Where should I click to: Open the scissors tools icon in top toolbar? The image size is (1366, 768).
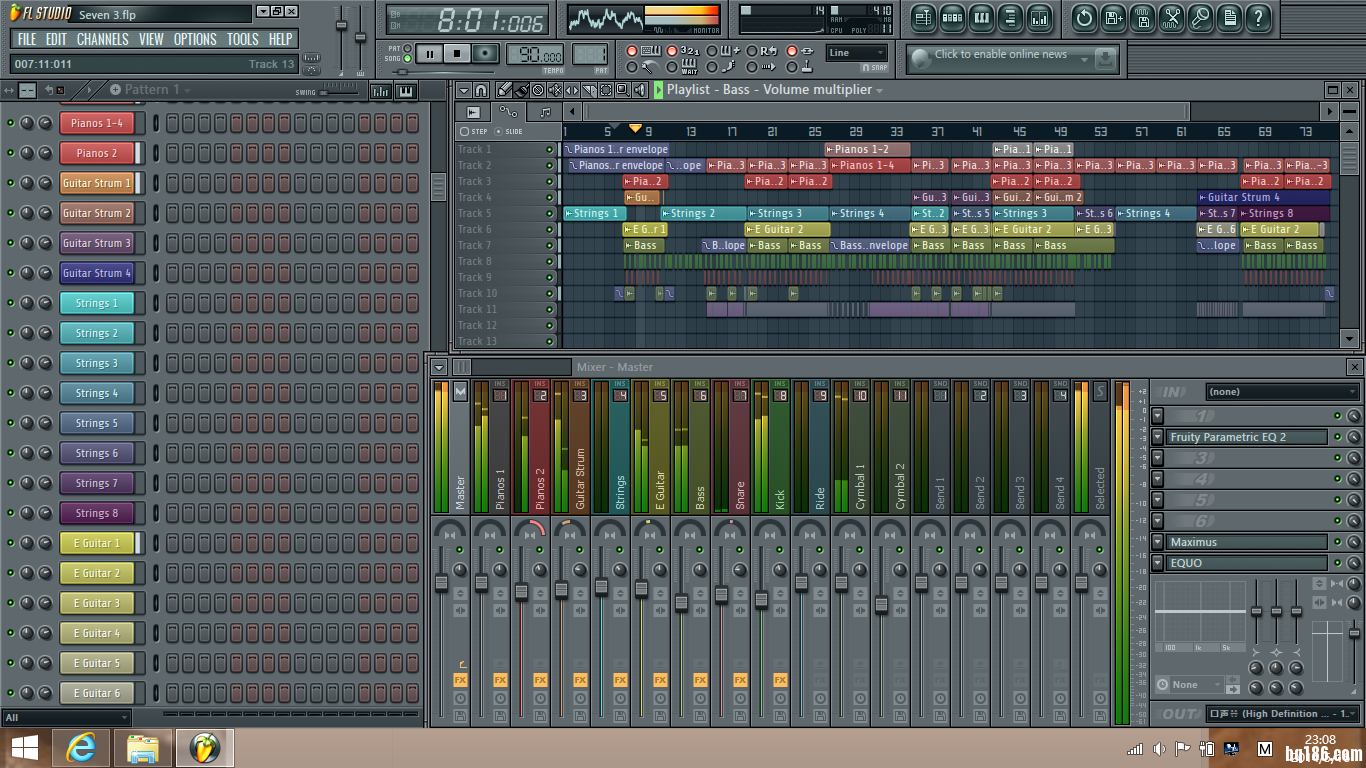[1171, 17]
